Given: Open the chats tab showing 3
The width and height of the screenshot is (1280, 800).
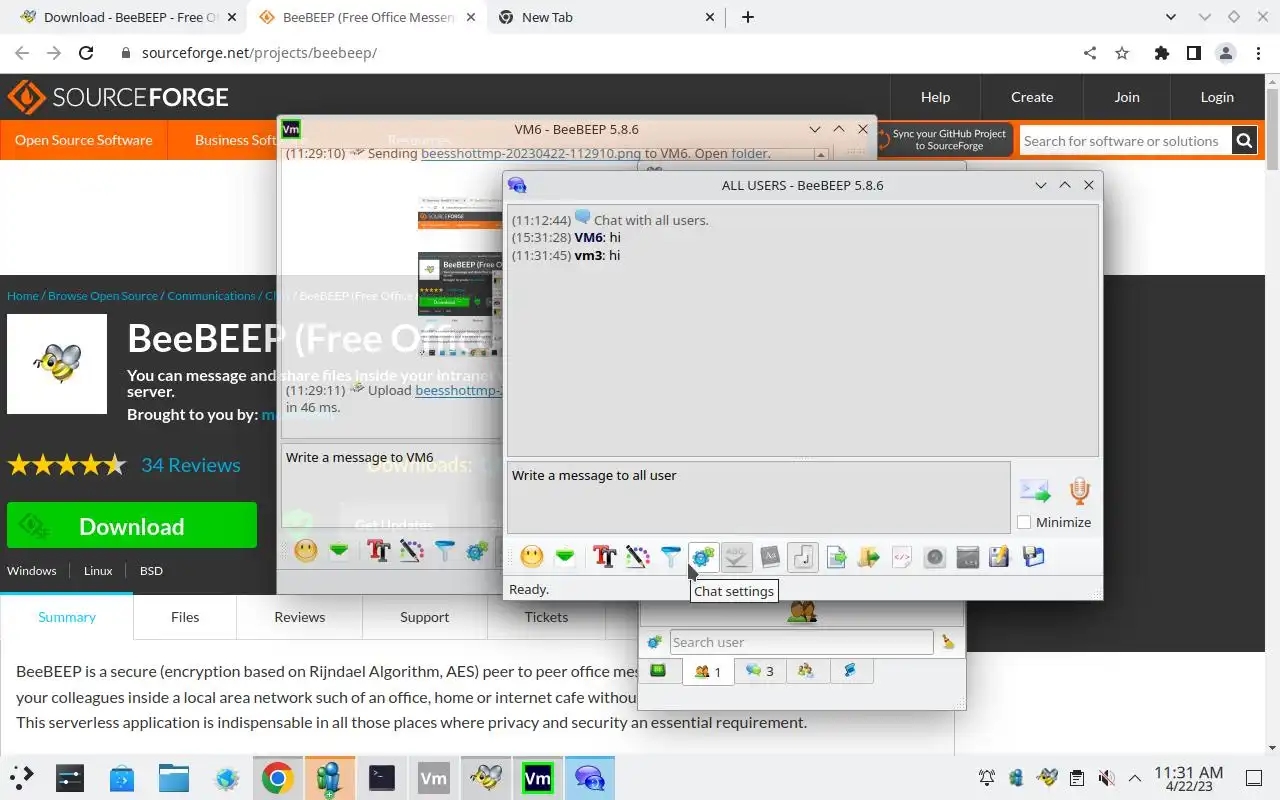Looking at the screenshot, I should click(x=760, y=671).
